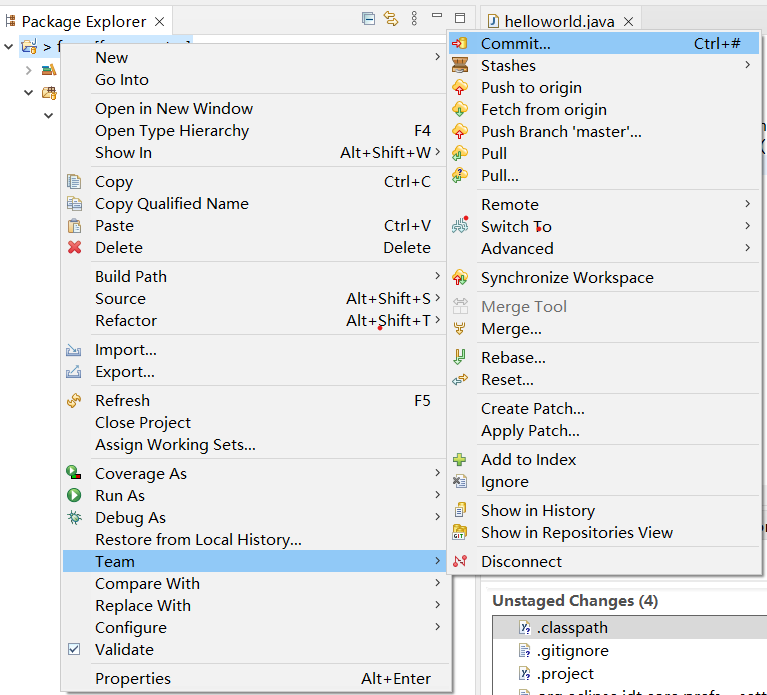The width and height of the screenshot is (767, 695).
Task: Click the Switch To branch icon
Action: coord(459,226)
